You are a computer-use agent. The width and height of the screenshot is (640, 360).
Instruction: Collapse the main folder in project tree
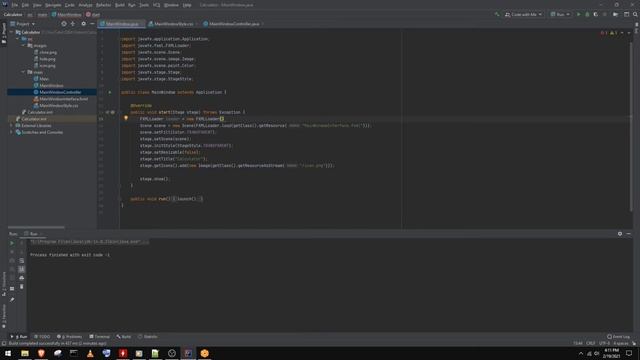(23, 72)
